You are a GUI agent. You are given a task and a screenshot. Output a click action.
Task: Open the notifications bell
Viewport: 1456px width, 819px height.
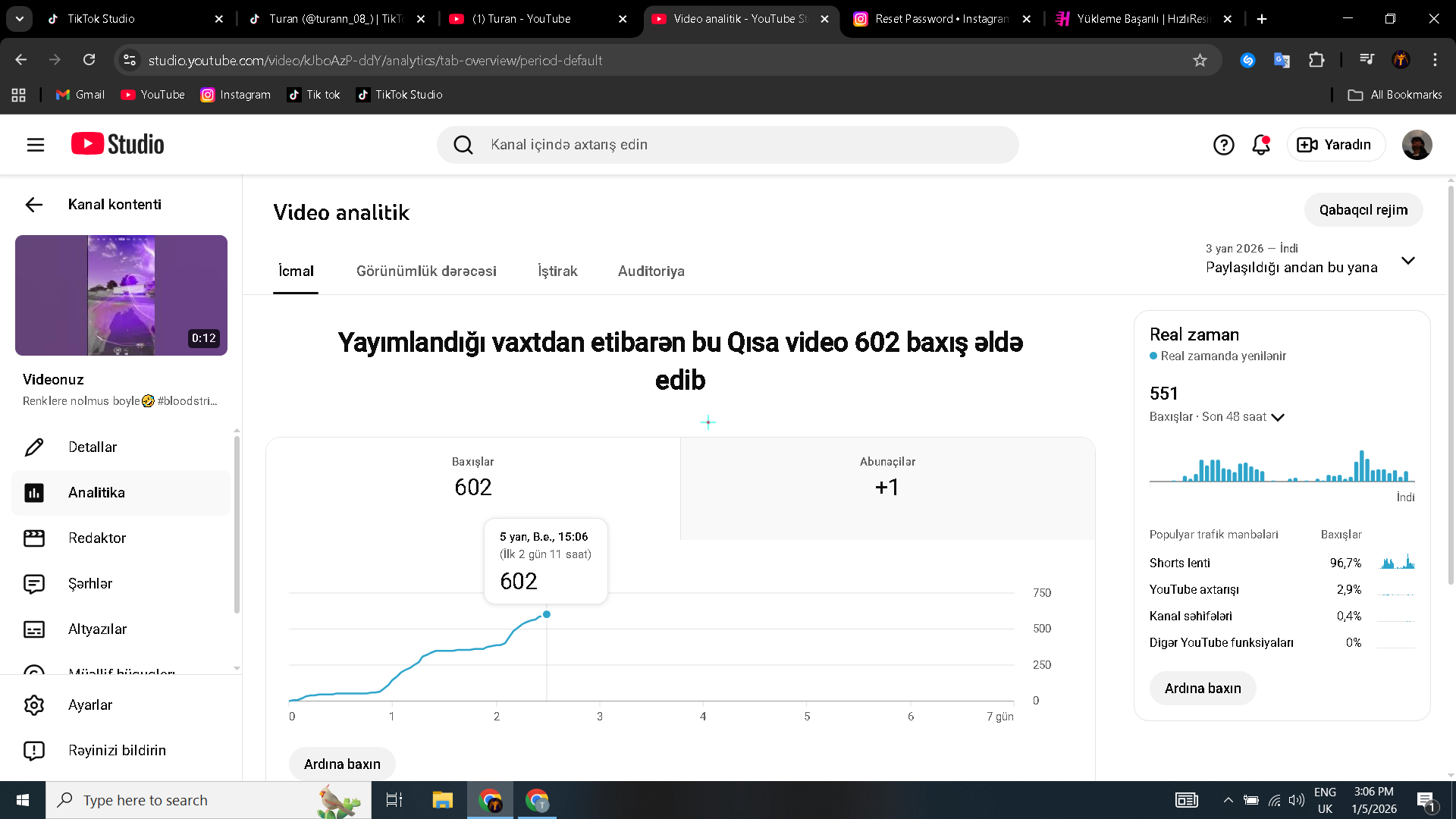(1261, 145)
